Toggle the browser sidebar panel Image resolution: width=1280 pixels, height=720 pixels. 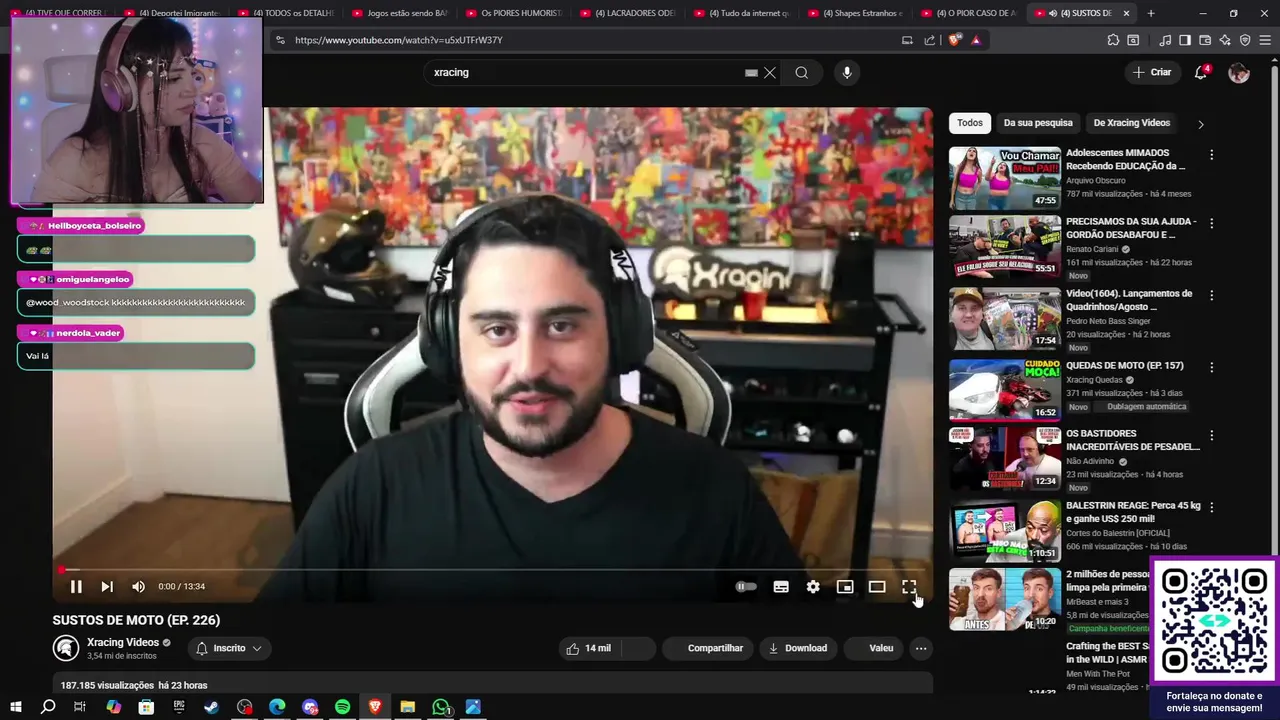pyautogui.click(x=1185, y=40)
